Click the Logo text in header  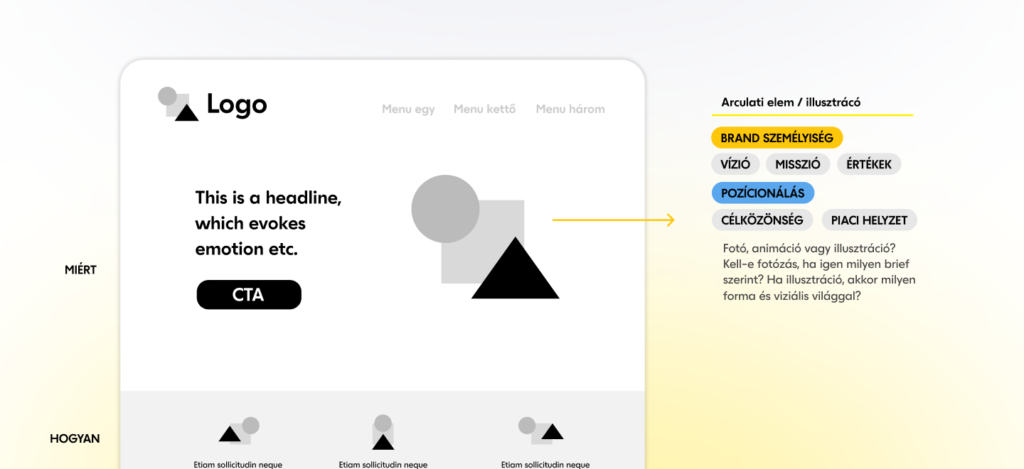(x=237, y=104)
